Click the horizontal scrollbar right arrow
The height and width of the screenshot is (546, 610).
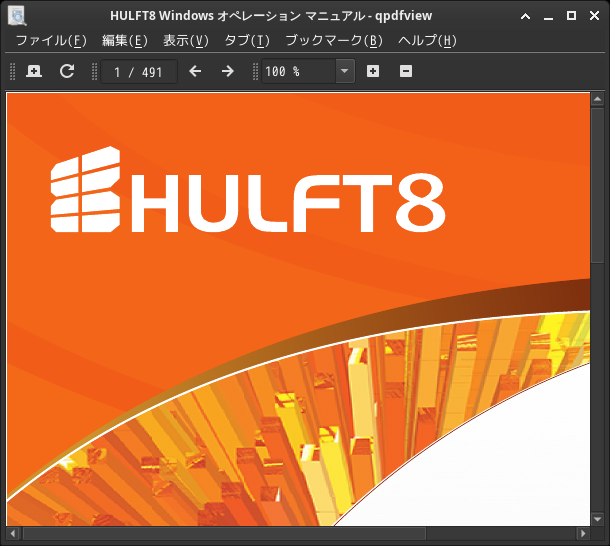[582, 534]
